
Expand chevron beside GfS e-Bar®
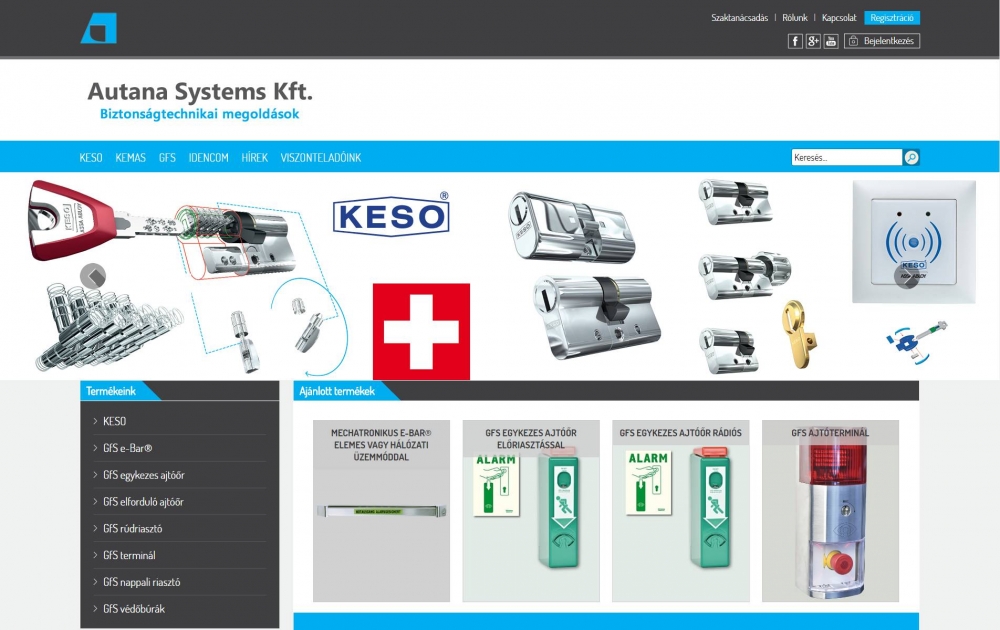point(95,448)
